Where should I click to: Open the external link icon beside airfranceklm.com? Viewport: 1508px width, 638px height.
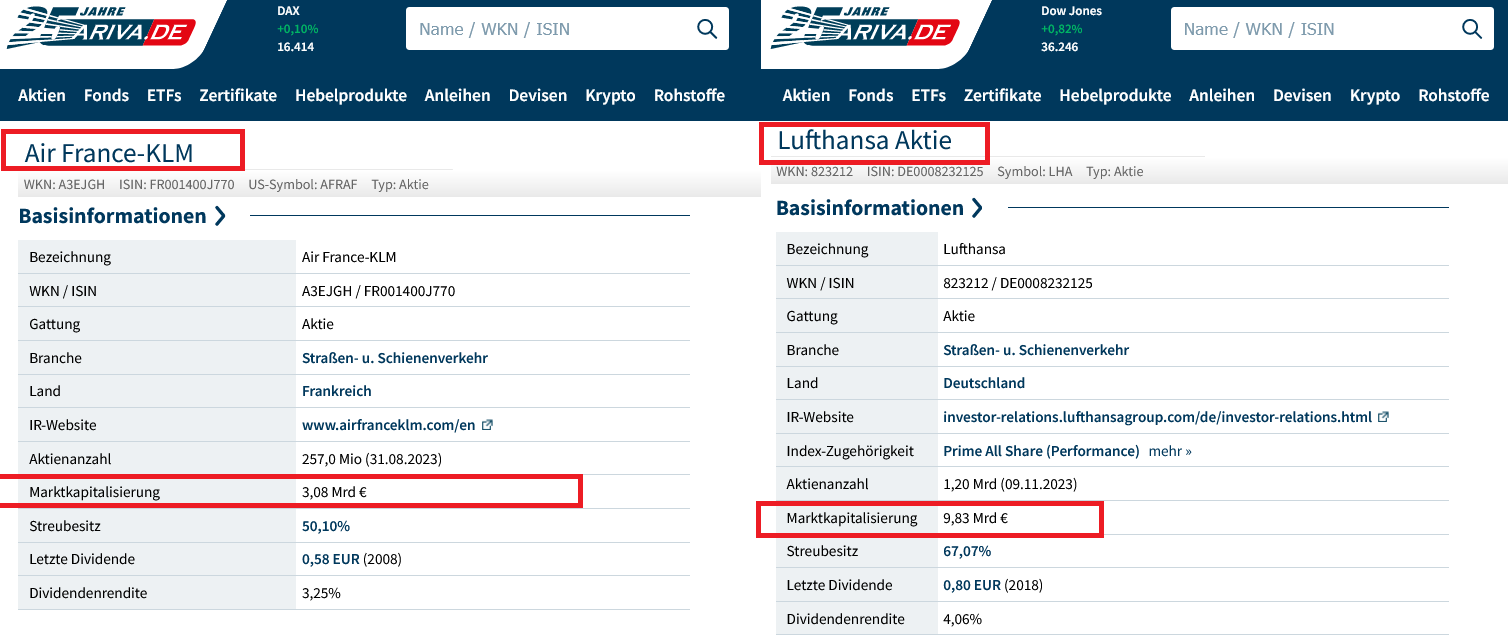point(487,424)
